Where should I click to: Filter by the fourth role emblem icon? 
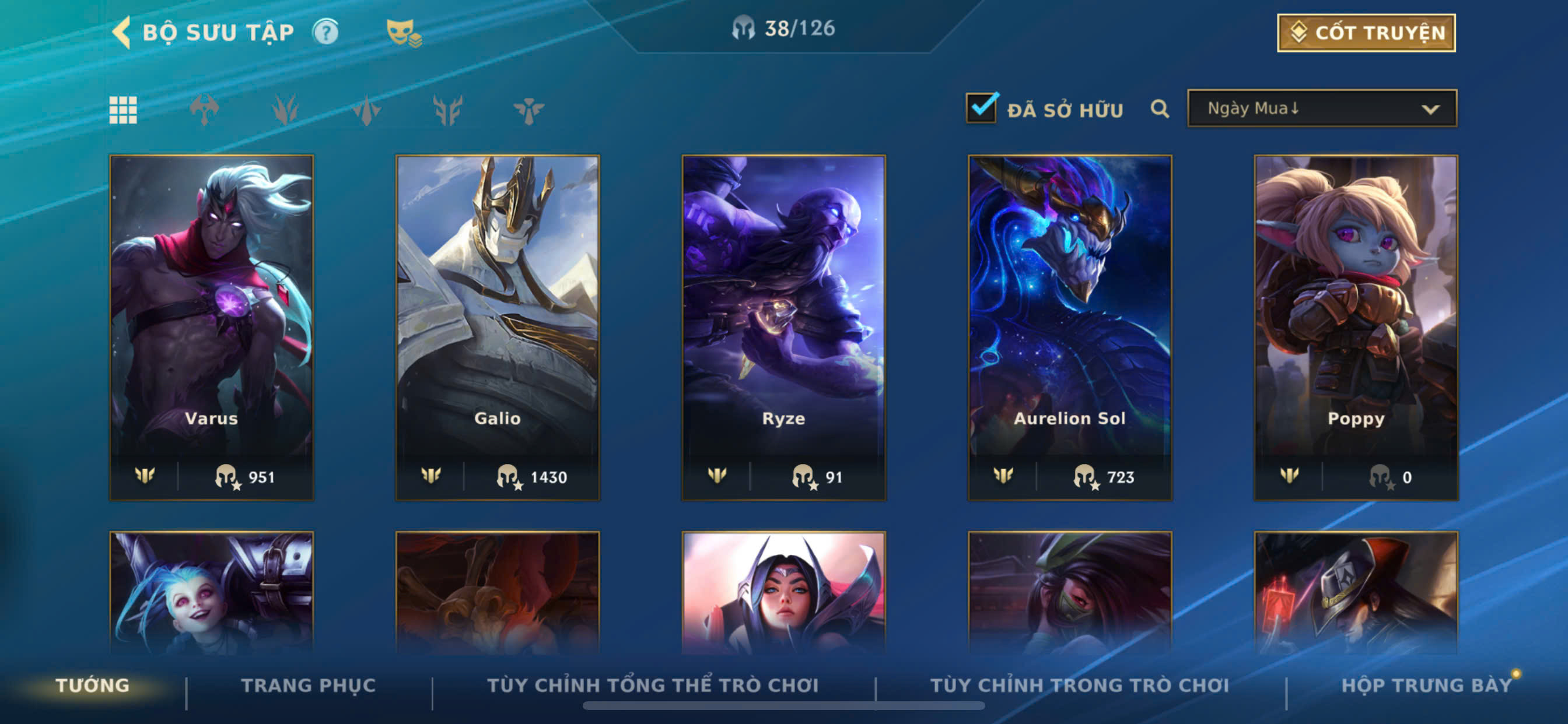(x=447, y=110)
